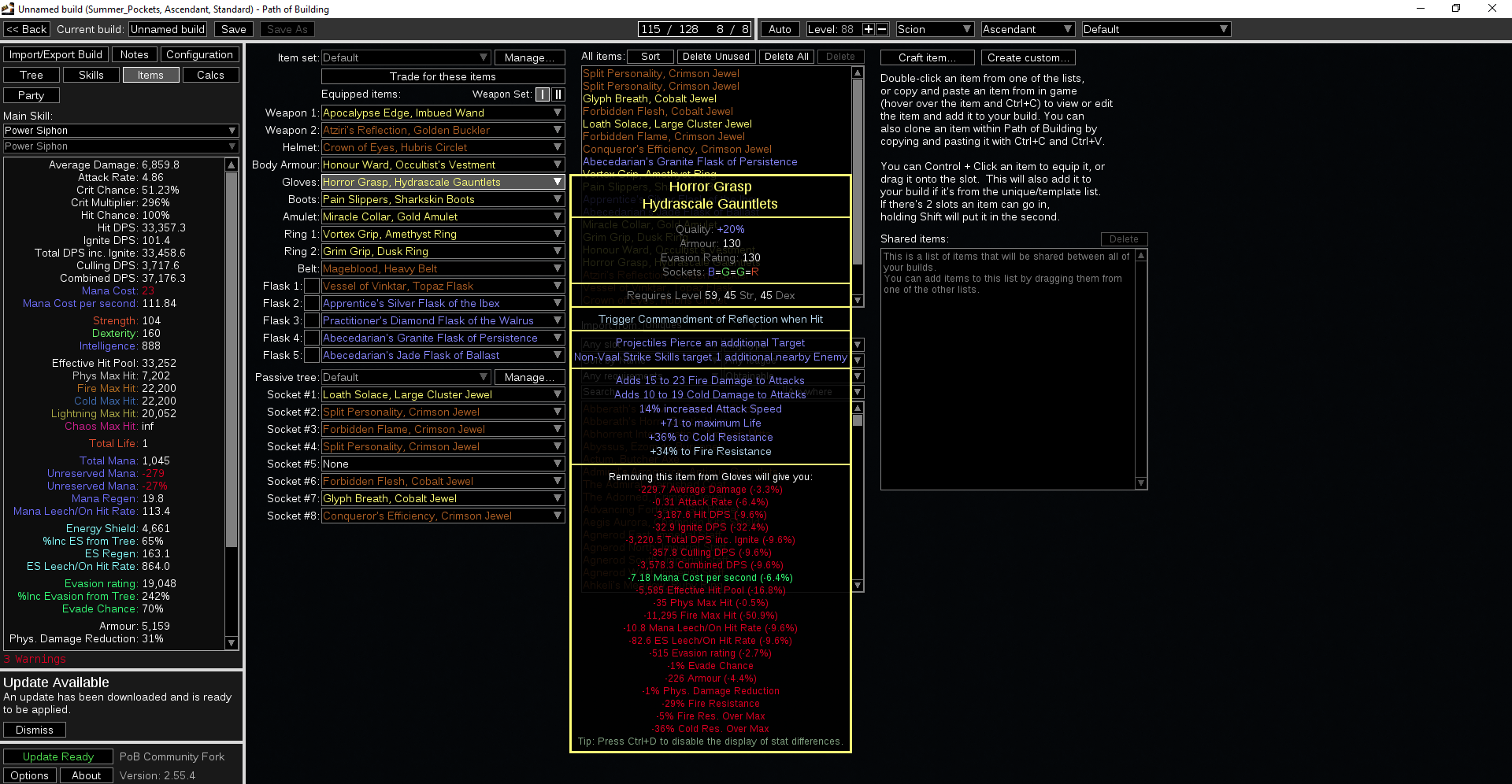Toggle Flask 2 active checkbox
Viewport: 1512px width, 784px height.
coord(312,304)
